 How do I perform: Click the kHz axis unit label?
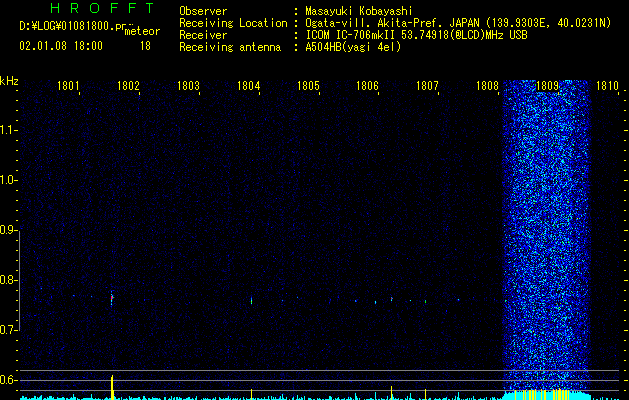pyautogui.click(x=9, y=81)
